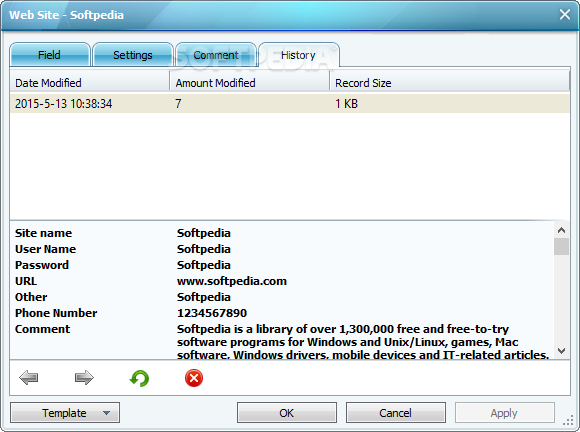Open the Settings tab
The width and height of the screenshot is (580, 432).
coord(133,55)
